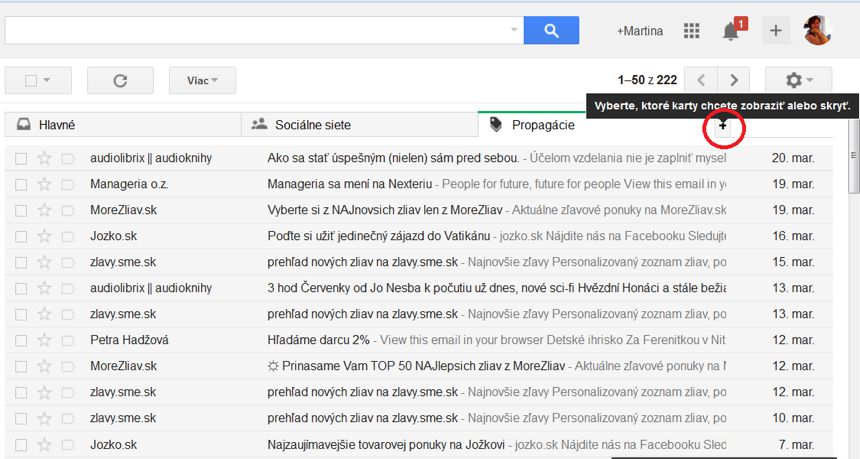Open Najzaujímavejšie tovarovej ponuky email
The image size is (860, 459).
tap(388, 444)
